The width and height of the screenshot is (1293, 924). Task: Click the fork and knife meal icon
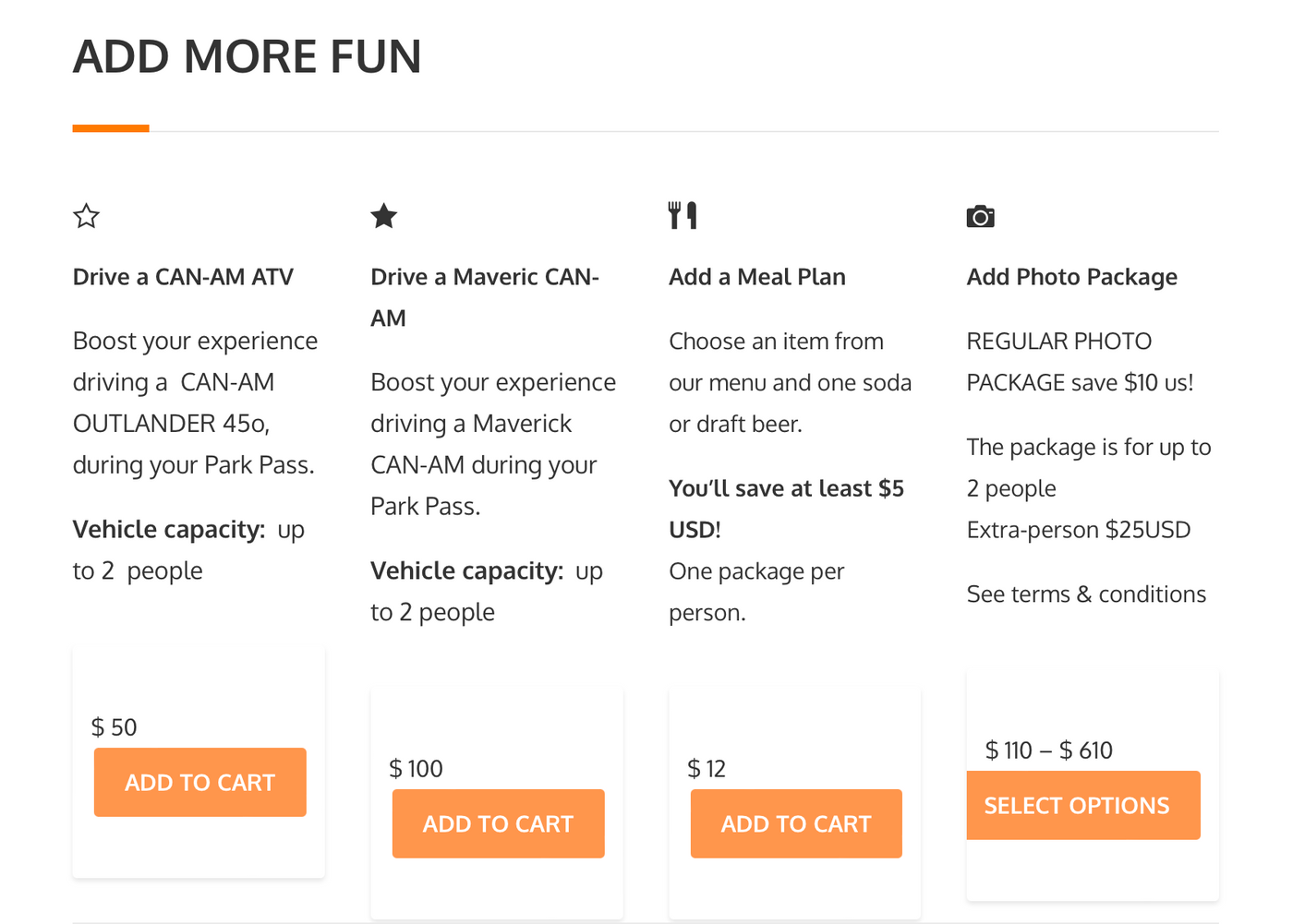point(683,215)
